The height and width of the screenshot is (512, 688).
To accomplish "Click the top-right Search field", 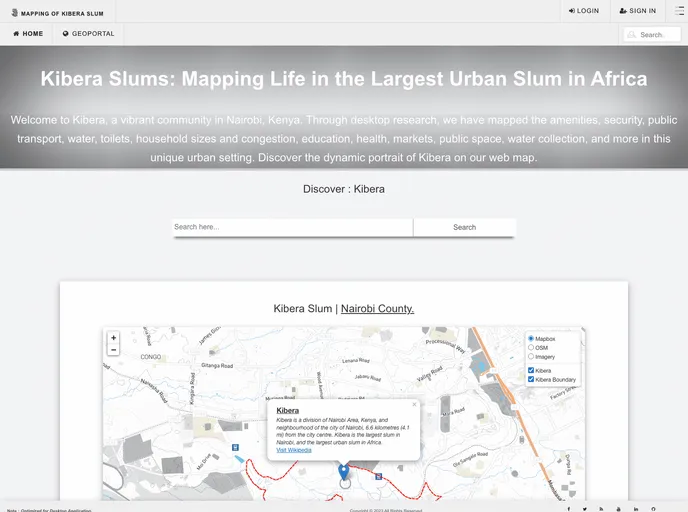I will pos(652,35).
